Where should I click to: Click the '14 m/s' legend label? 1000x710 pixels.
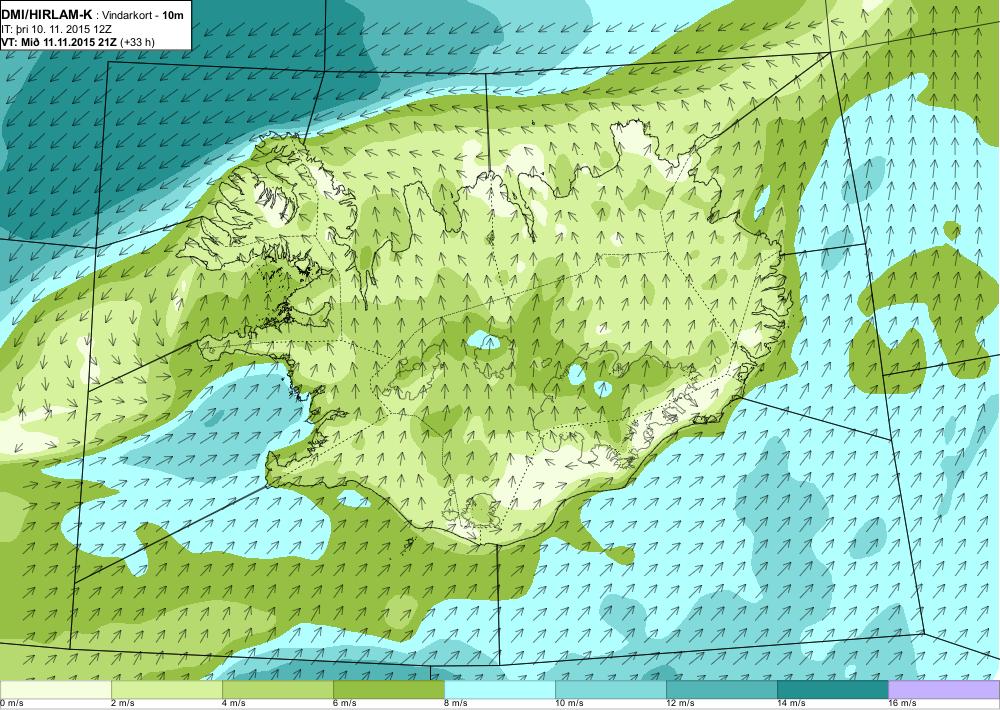tap(791, 704)
